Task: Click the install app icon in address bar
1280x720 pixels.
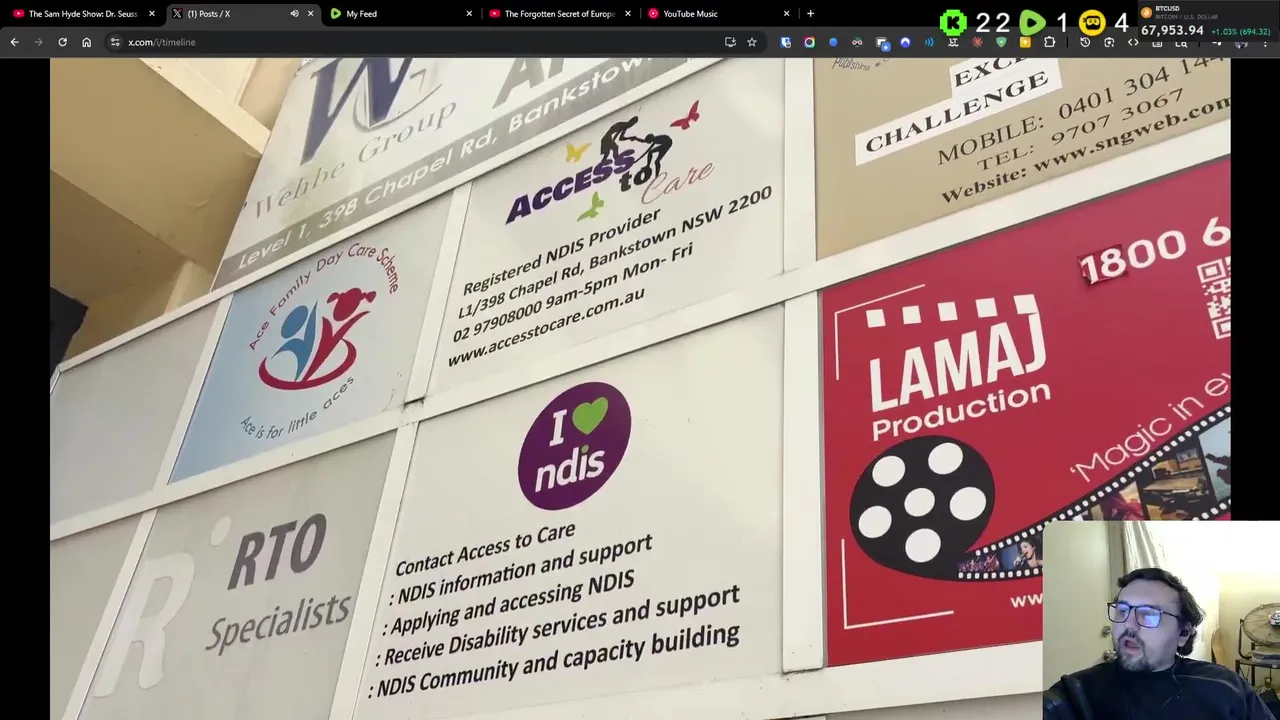Action: (x=730, y=42)
